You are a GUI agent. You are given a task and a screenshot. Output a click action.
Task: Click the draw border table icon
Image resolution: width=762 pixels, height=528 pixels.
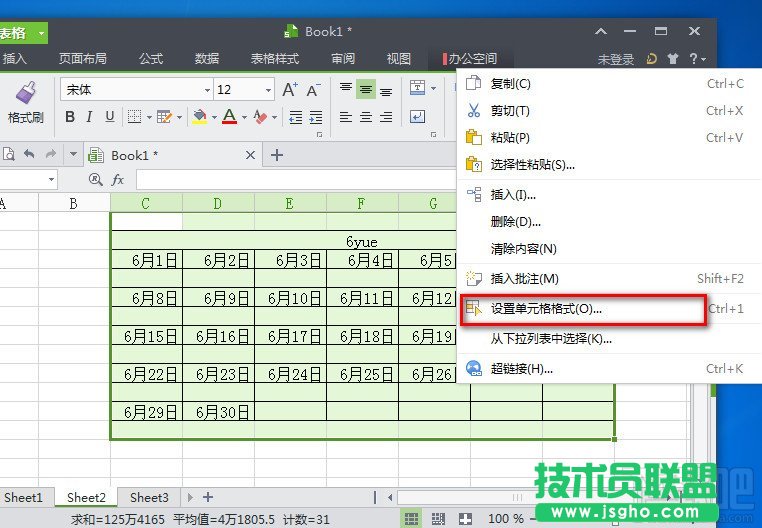(x=164, y=117)
